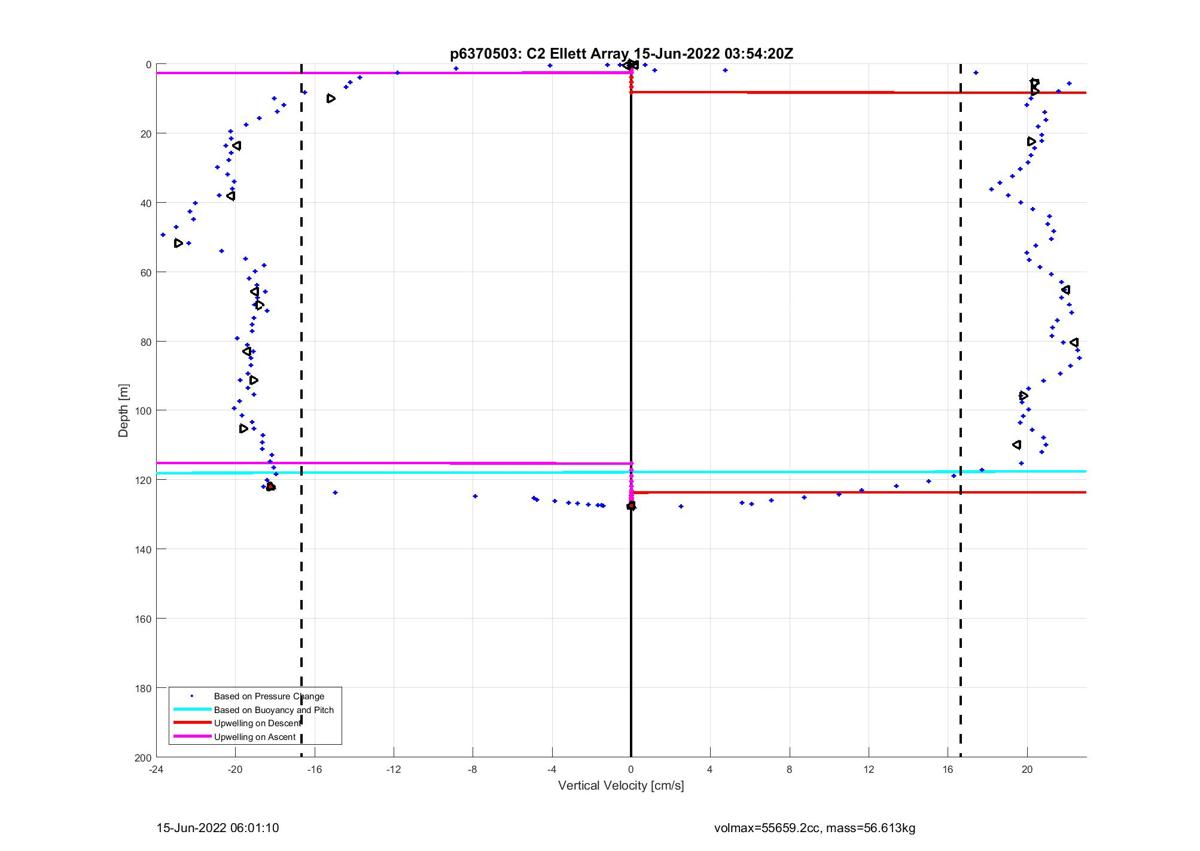Click the plot title "p6370503: C2 Ellett Array"
Screen dimensions: 1200x851
coord(540,54)
